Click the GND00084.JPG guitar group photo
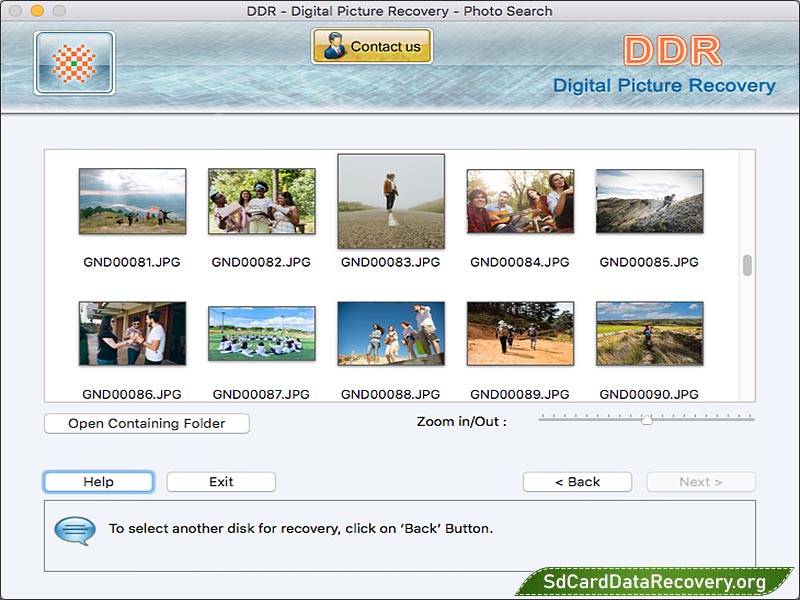Viewport: 800px width, 600px height. 520,201
